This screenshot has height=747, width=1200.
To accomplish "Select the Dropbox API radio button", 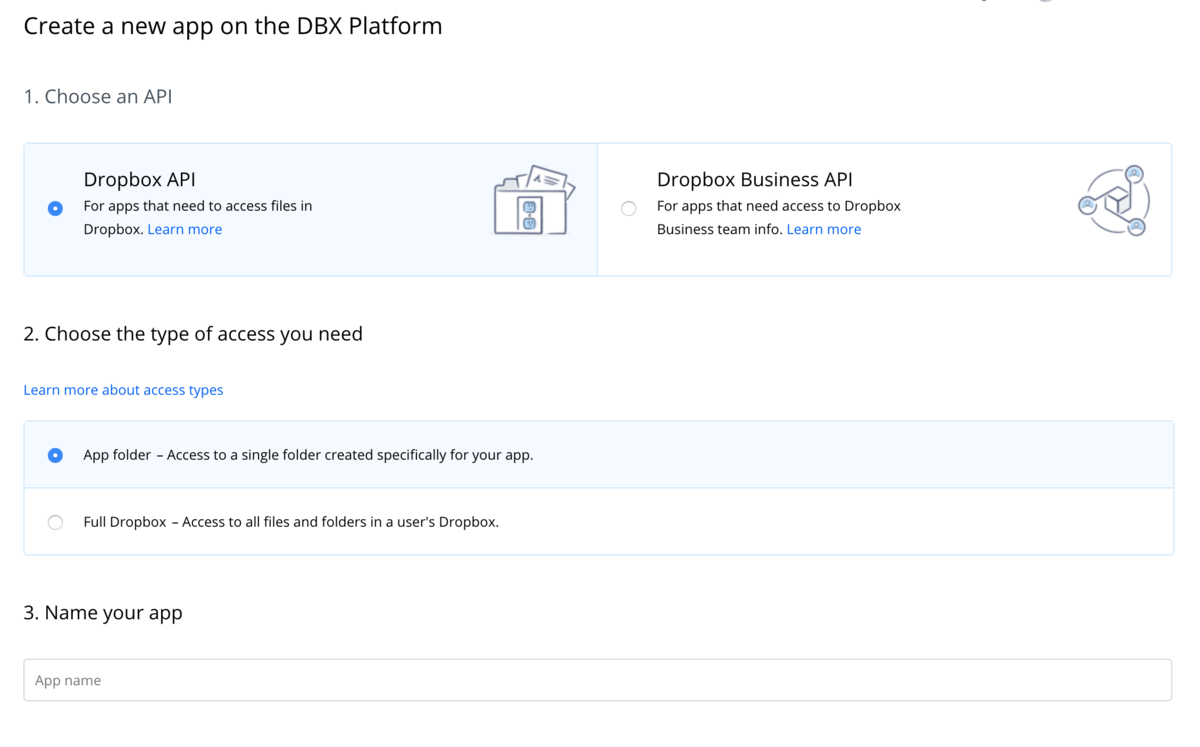I will coord(55,208).
